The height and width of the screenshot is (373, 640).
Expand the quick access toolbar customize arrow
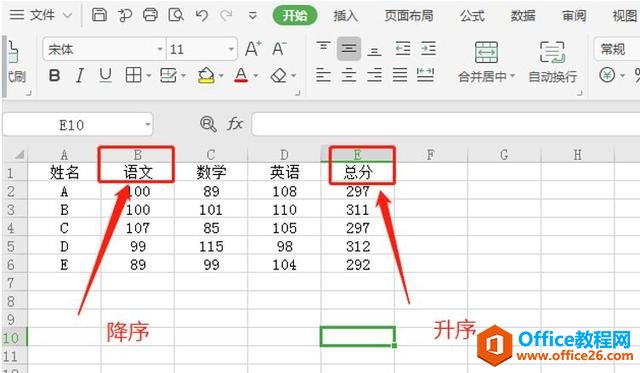(x=253, y=16)
